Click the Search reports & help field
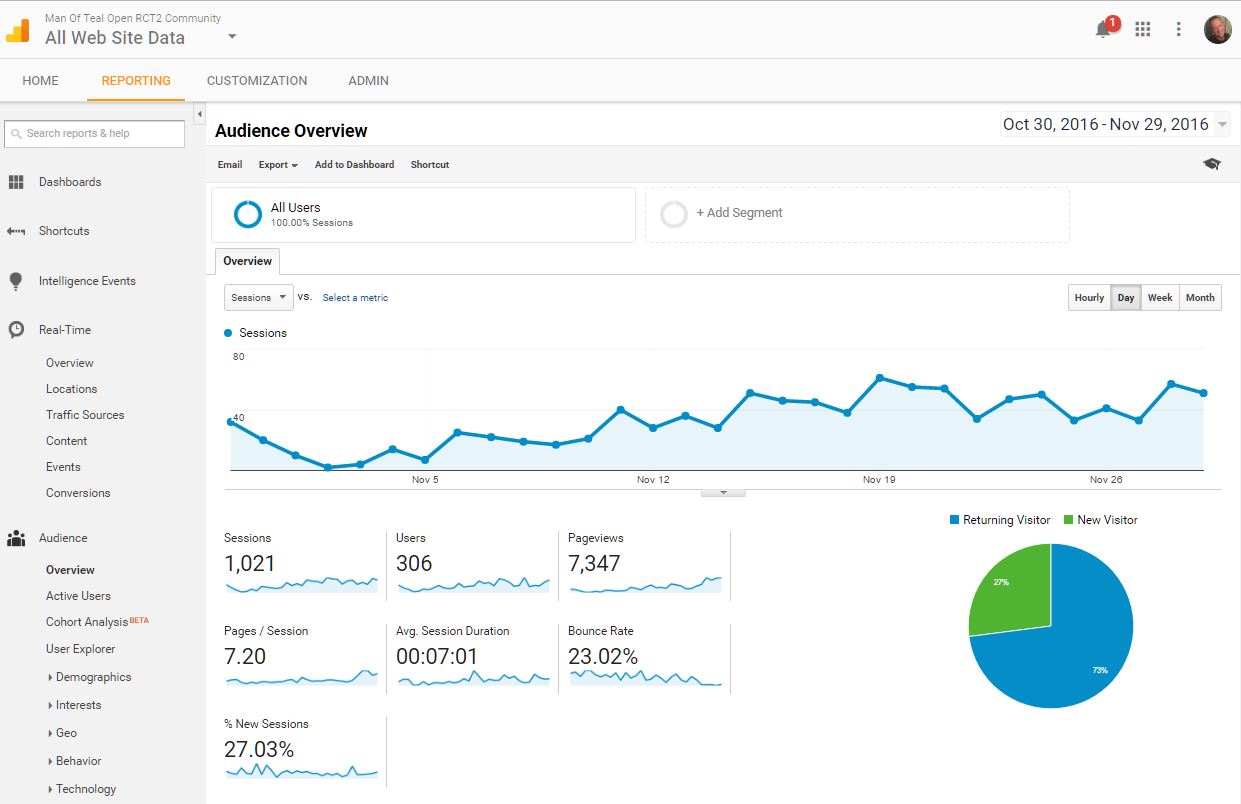The image size is (1241, 804). [x=95, y=134]
